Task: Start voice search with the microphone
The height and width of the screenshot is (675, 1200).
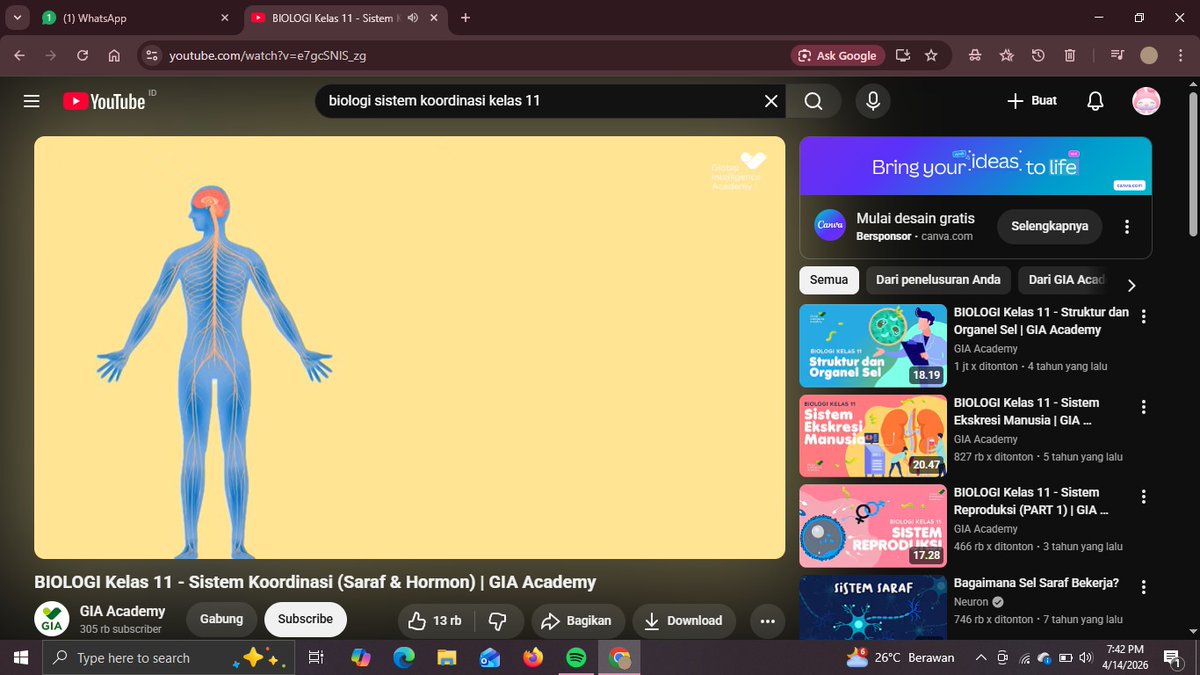Action: (873, 101)
